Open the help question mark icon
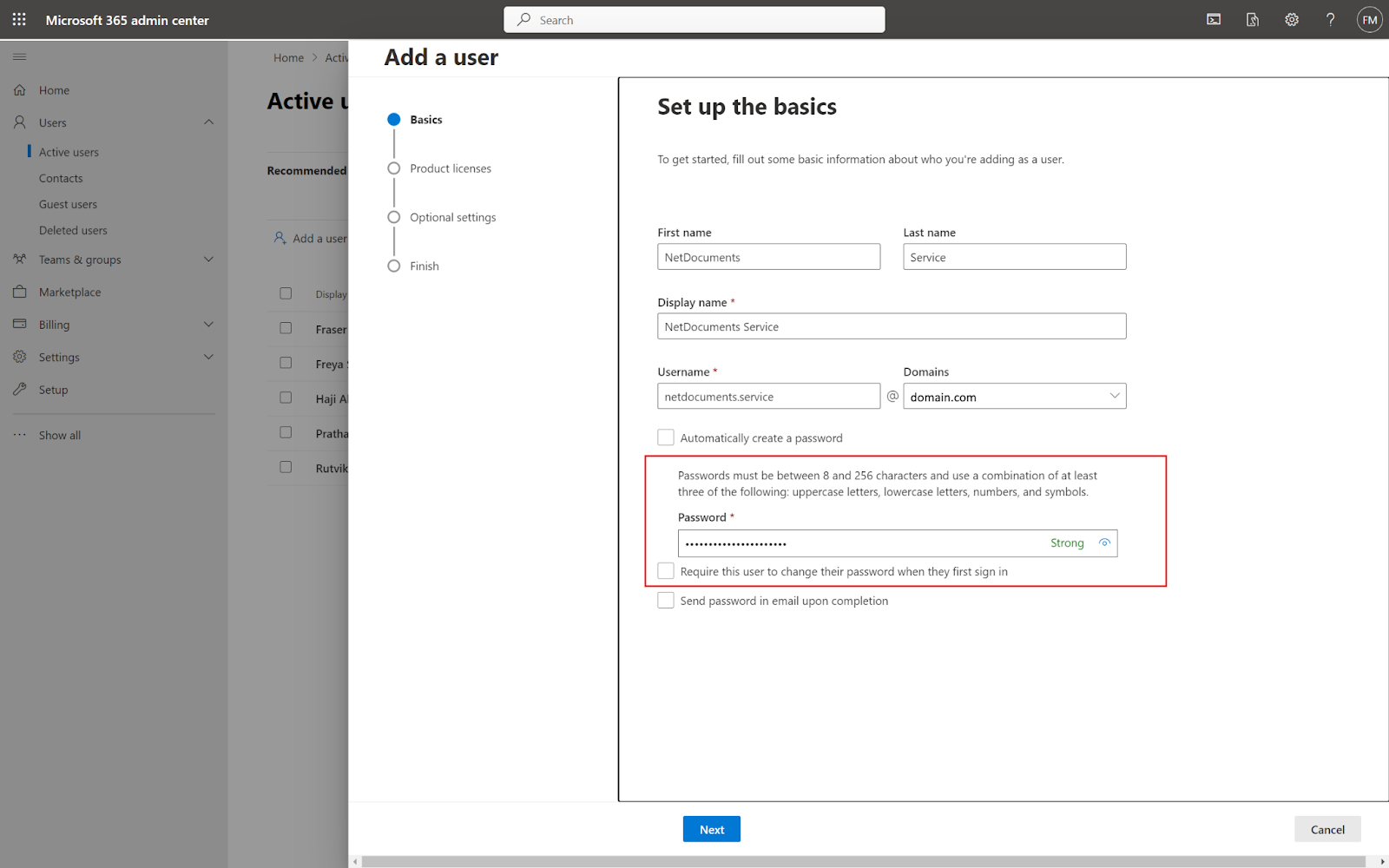Viewport: 1389px width, 868px height. point(1330,19)
